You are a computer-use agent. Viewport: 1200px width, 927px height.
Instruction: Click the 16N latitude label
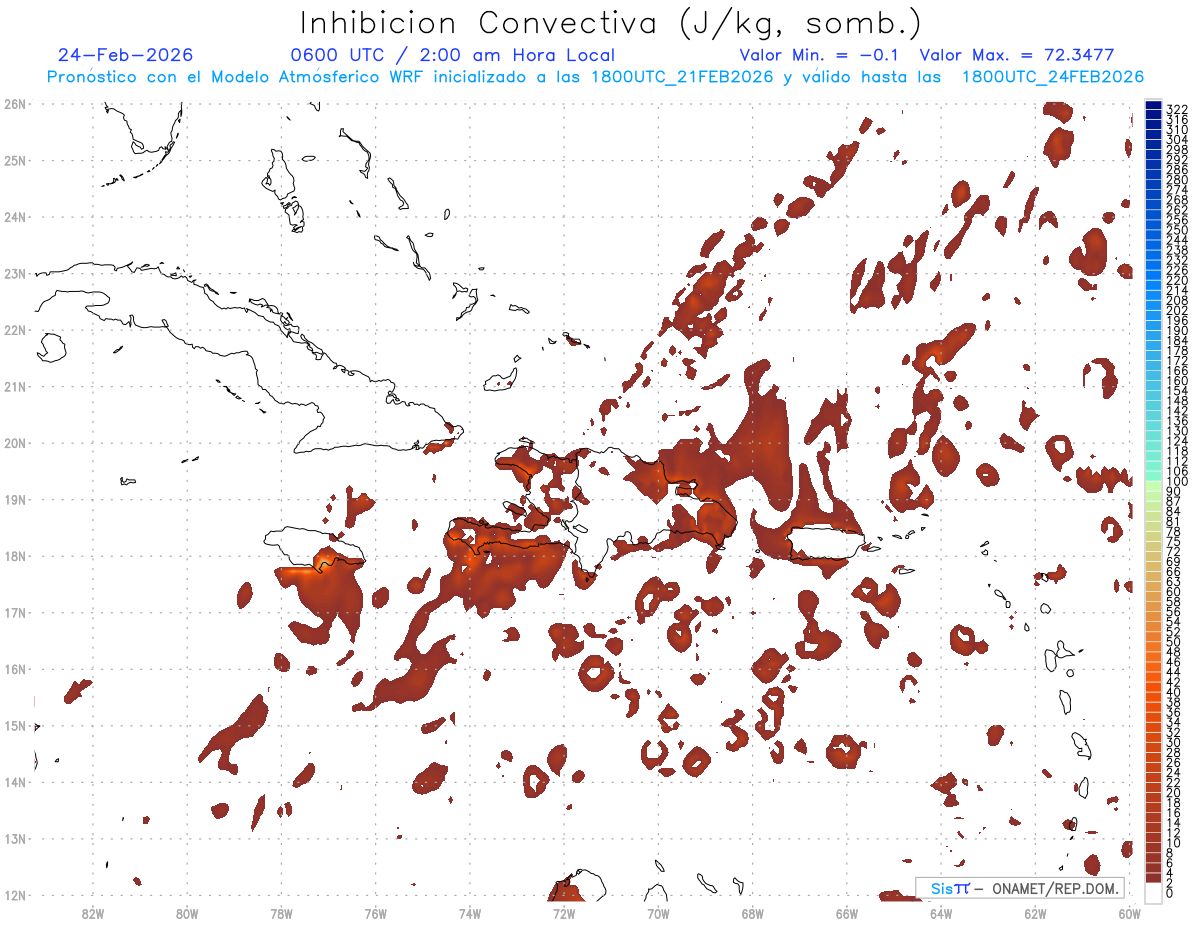pos(15,669)
